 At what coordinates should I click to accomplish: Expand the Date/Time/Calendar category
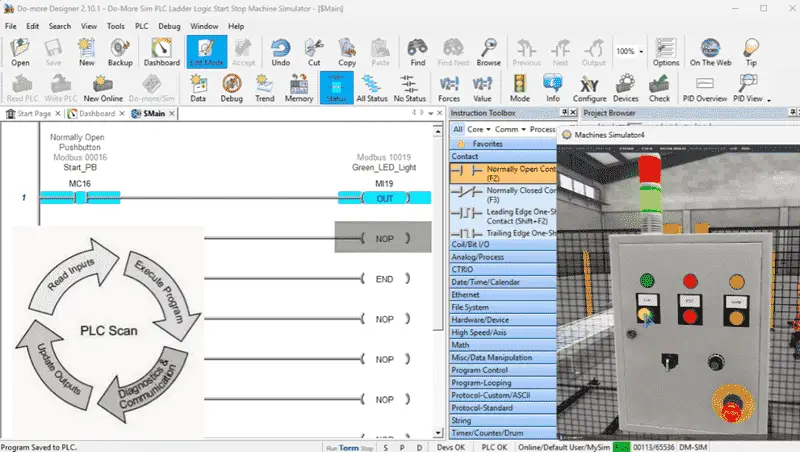pos(503,282)
